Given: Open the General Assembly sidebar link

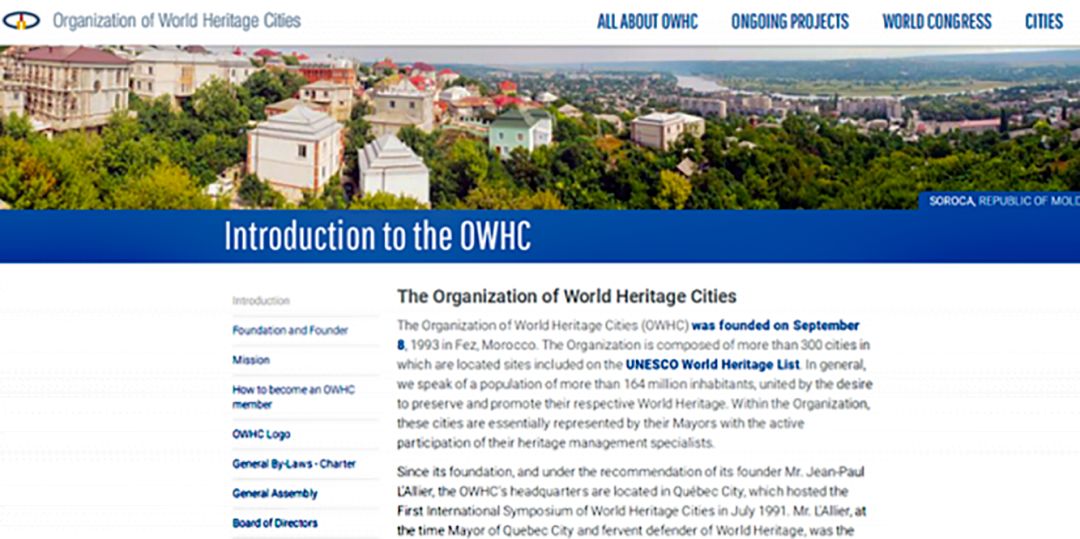Looking at the screenshot, I should point(275,494).
